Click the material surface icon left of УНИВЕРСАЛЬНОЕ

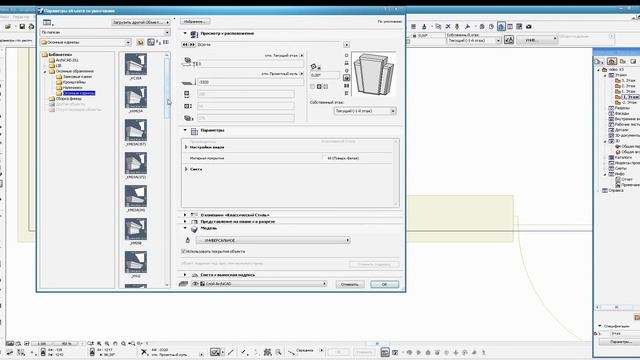click(x=188, y=240)
